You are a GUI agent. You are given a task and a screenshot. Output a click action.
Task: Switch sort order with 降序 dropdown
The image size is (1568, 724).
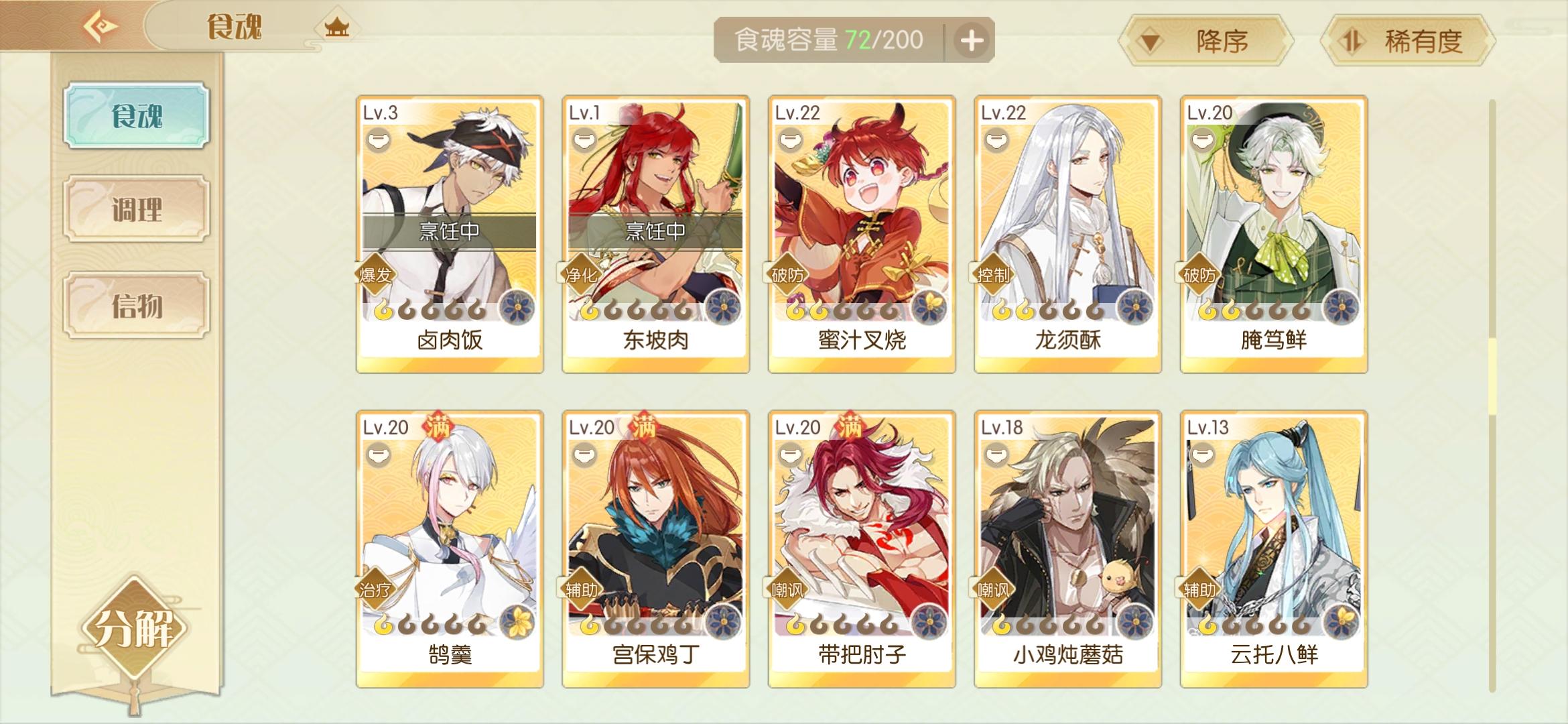[1205, 41]
